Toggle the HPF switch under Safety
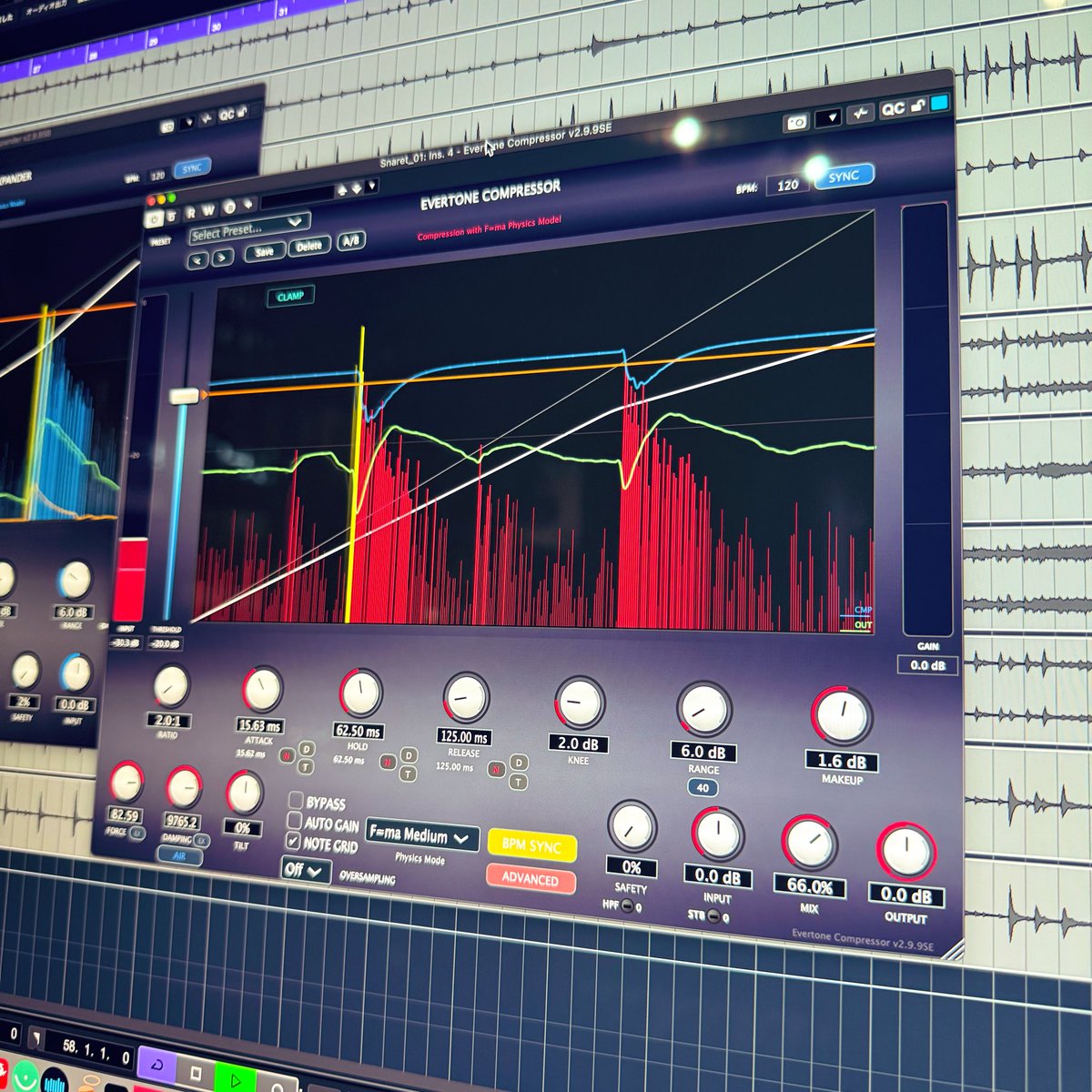The image size is (1092, 1092). pos(627,905)
